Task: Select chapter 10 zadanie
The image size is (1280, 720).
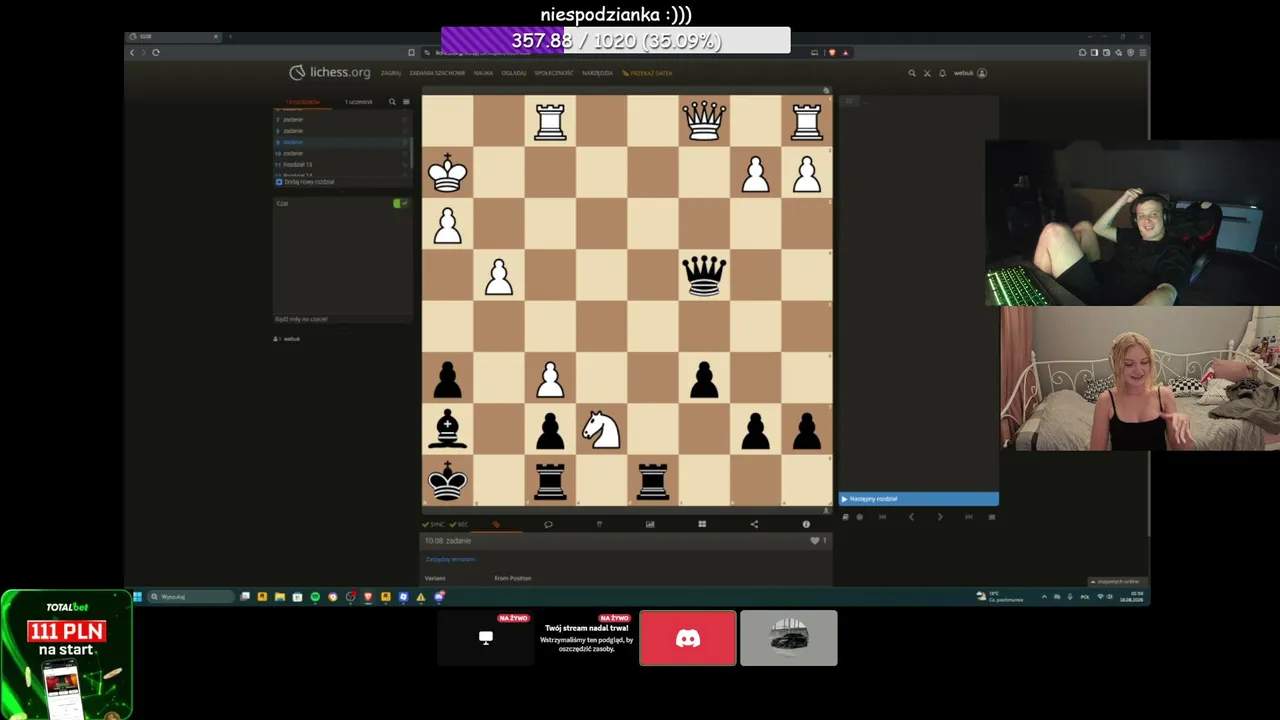Action: pyautogui.click(x=340, y=153)
